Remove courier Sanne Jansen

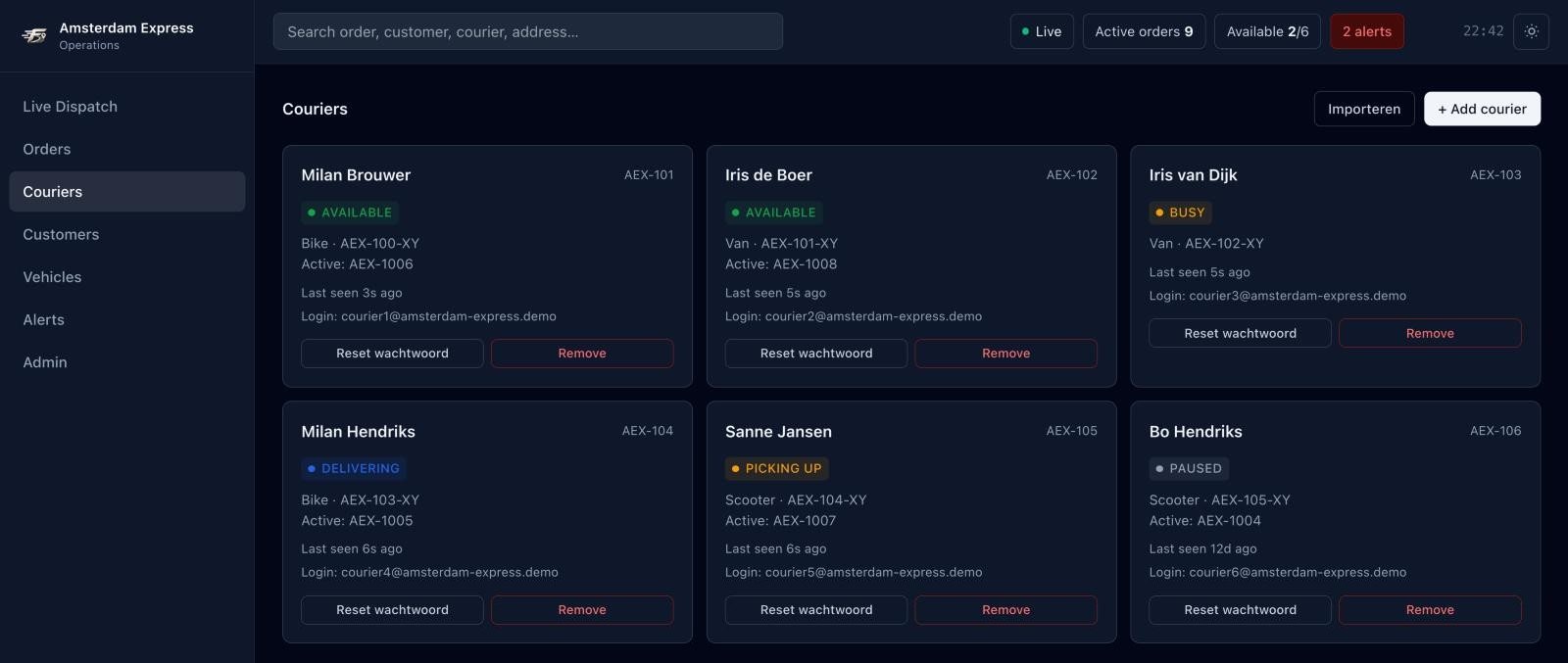click(1005, 610)
